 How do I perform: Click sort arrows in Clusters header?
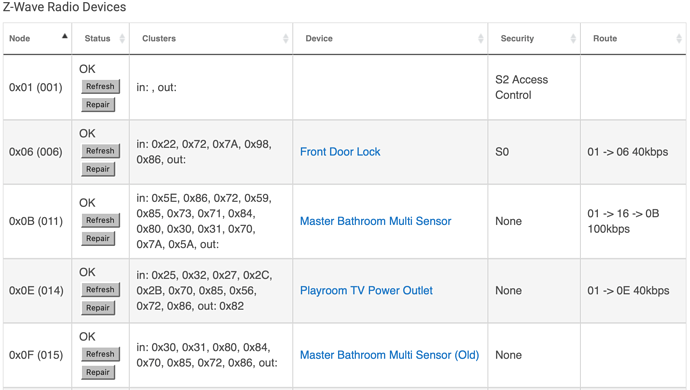pos(286,39)
